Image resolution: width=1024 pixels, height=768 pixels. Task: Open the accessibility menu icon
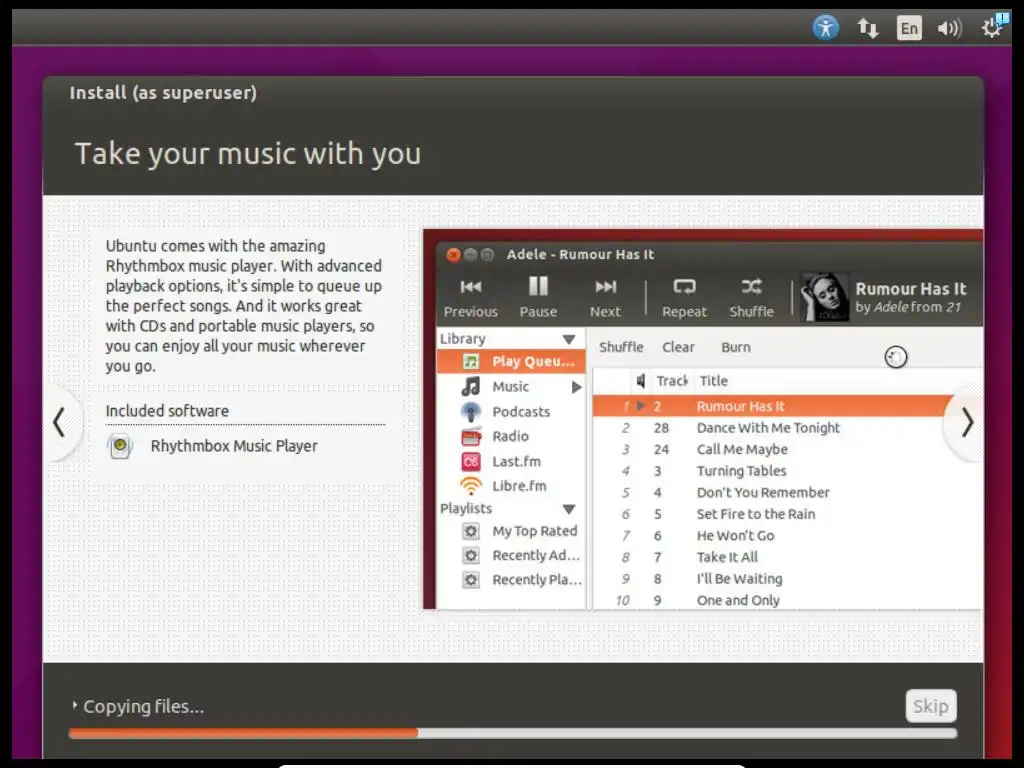(825, 27)
